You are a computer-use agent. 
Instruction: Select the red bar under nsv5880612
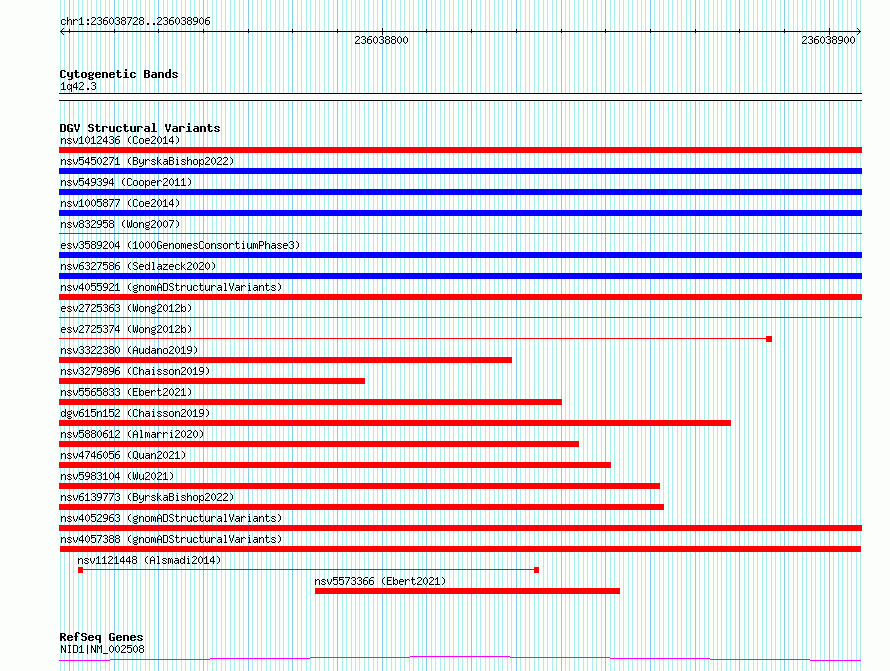[x=319, y=444]
